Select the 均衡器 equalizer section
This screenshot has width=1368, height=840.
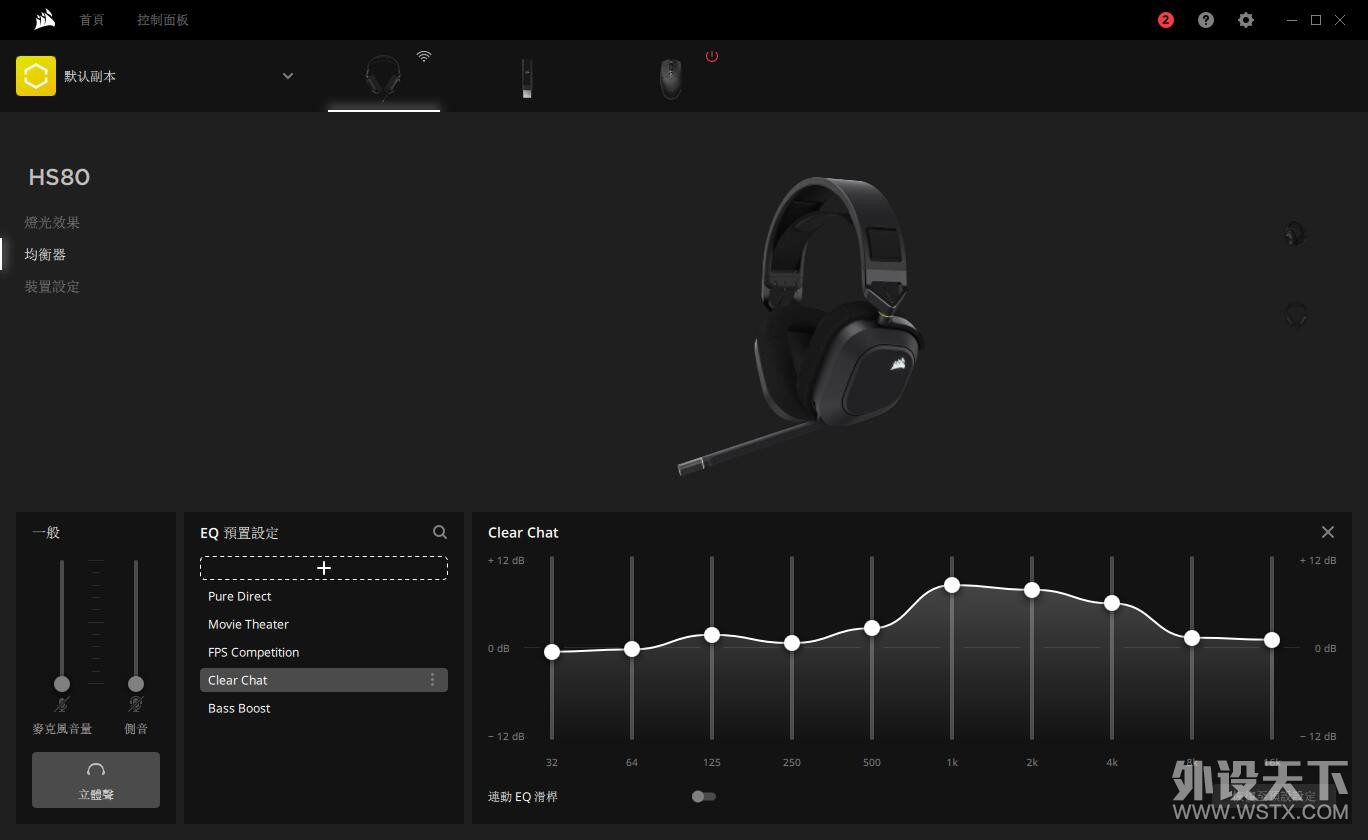click(x=45, y=254)
